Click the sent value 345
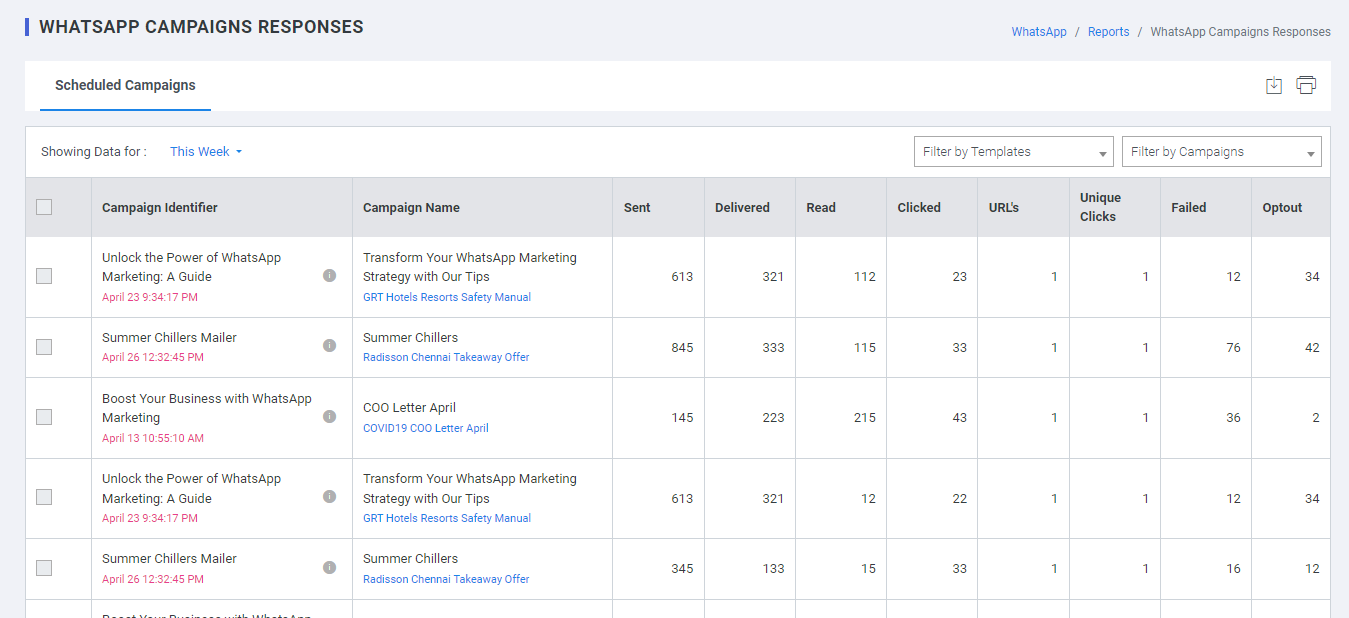 (682, 569)
